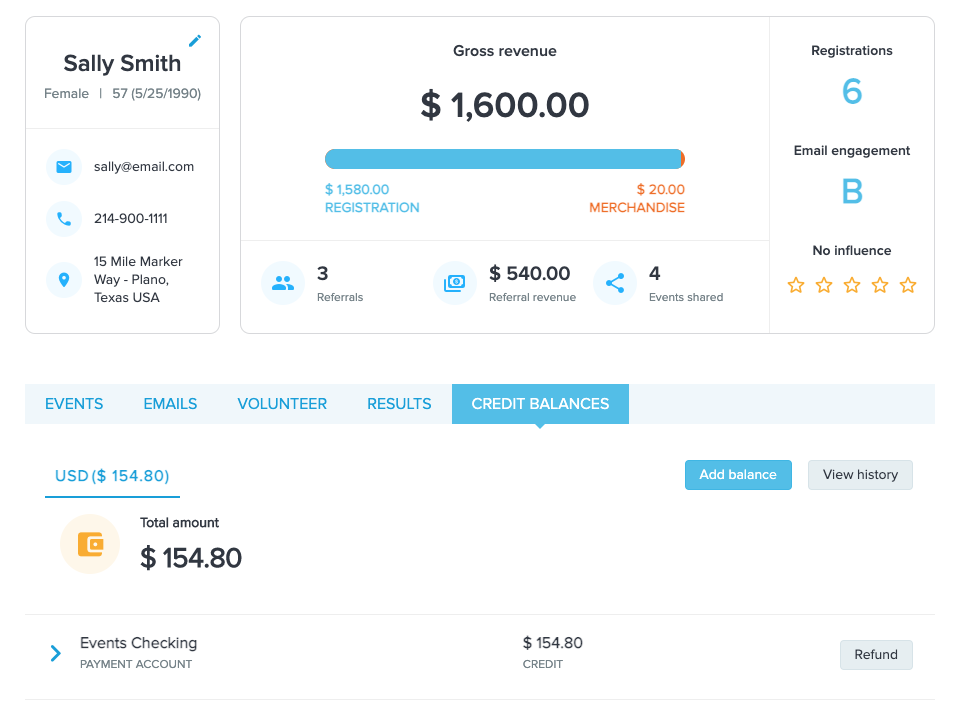
Task: Click the Referral revenue money icon
Action: coord(455,283)
